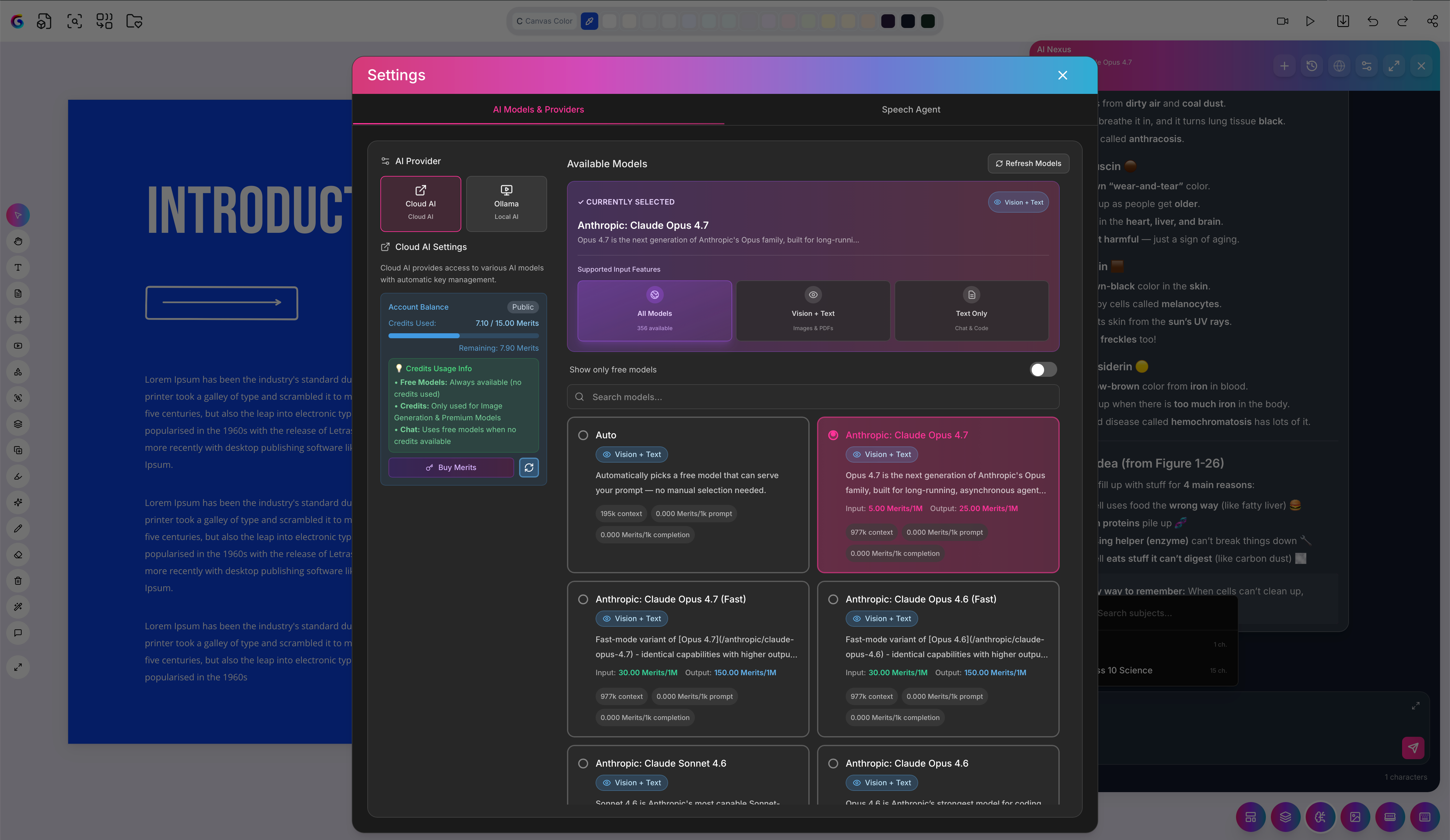1450x840 pixels.
Task: Select the Text tool in left toolbar
Action: (18, 267)
